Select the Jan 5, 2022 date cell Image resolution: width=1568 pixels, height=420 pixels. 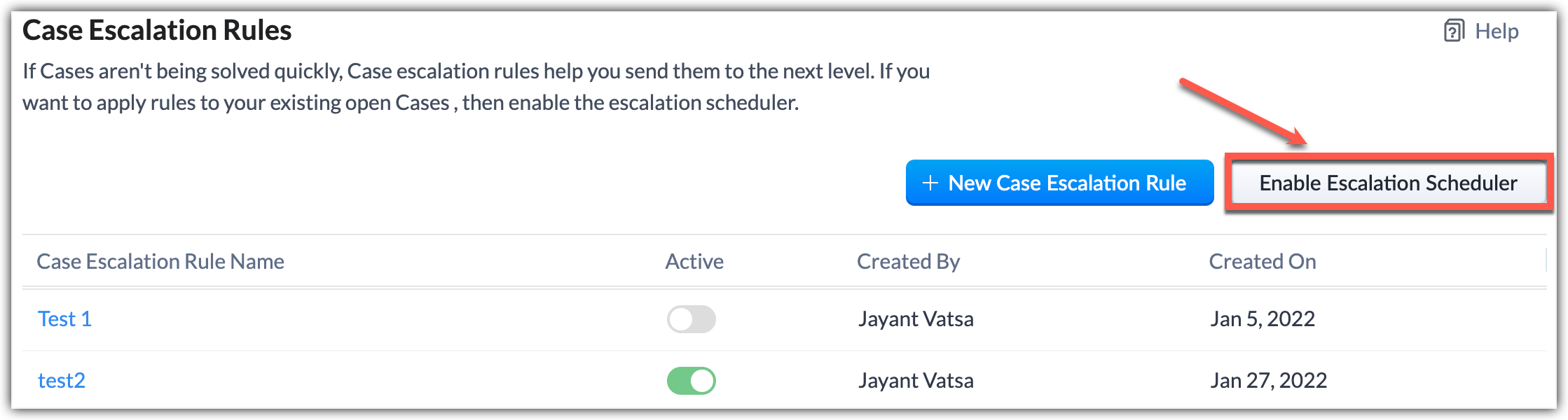(x=1263, y=319)
